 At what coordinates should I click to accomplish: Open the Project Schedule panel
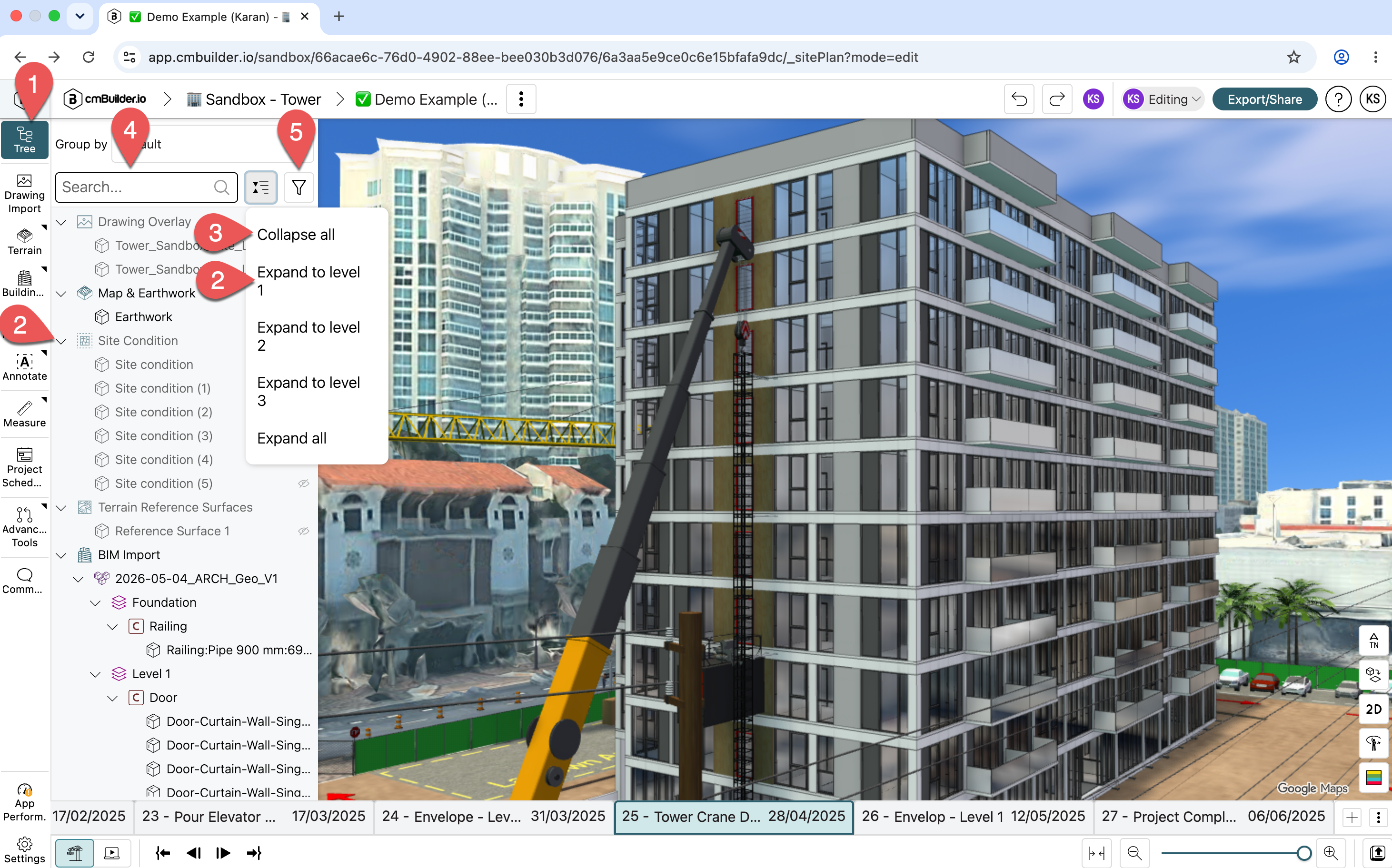pos(25,467)
